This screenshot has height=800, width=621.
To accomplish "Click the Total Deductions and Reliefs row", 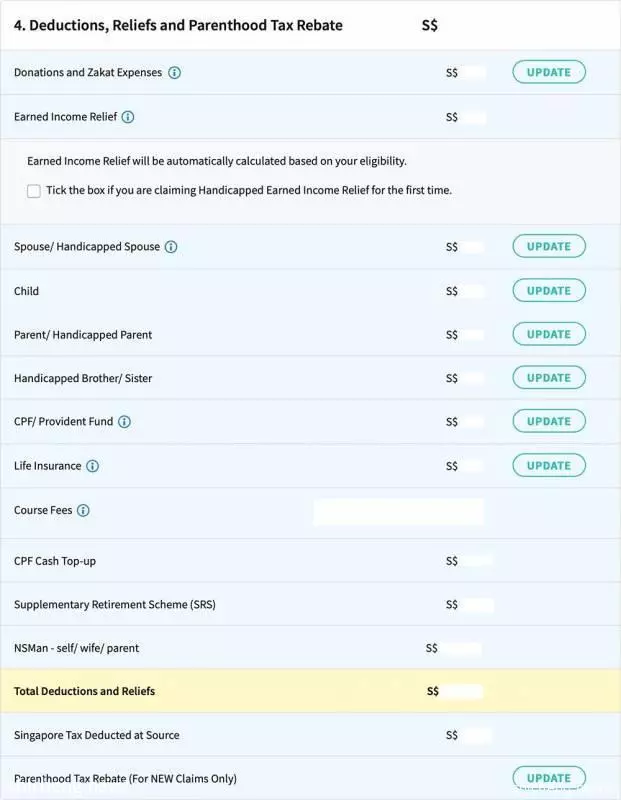I will [x=310, y=691].
